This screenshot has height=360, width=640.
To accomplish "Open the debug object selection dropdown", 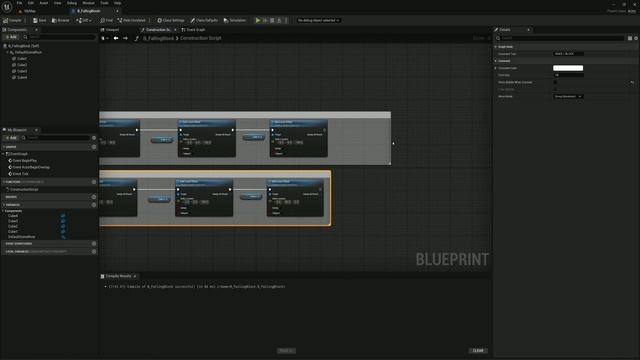I will (318, 20).
